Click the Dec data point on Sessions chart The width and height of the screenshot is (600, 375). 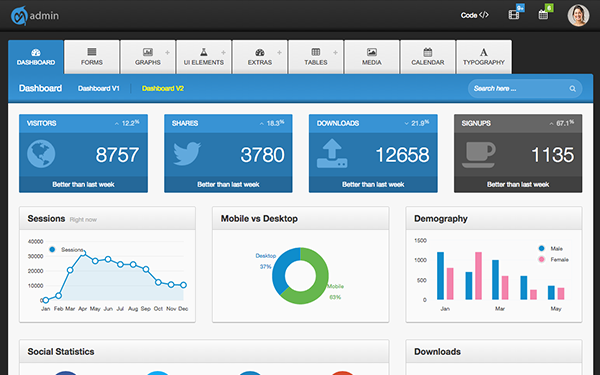pyautogui.click(x=183, y=285)
